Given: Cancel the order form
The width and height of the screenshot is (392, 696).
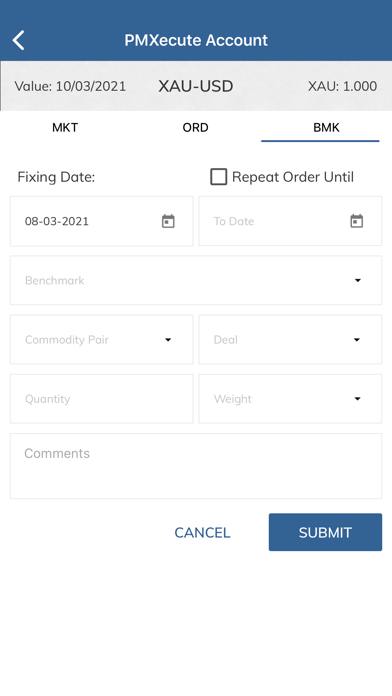Looking at the screenshot, I should tap(202, 532).
